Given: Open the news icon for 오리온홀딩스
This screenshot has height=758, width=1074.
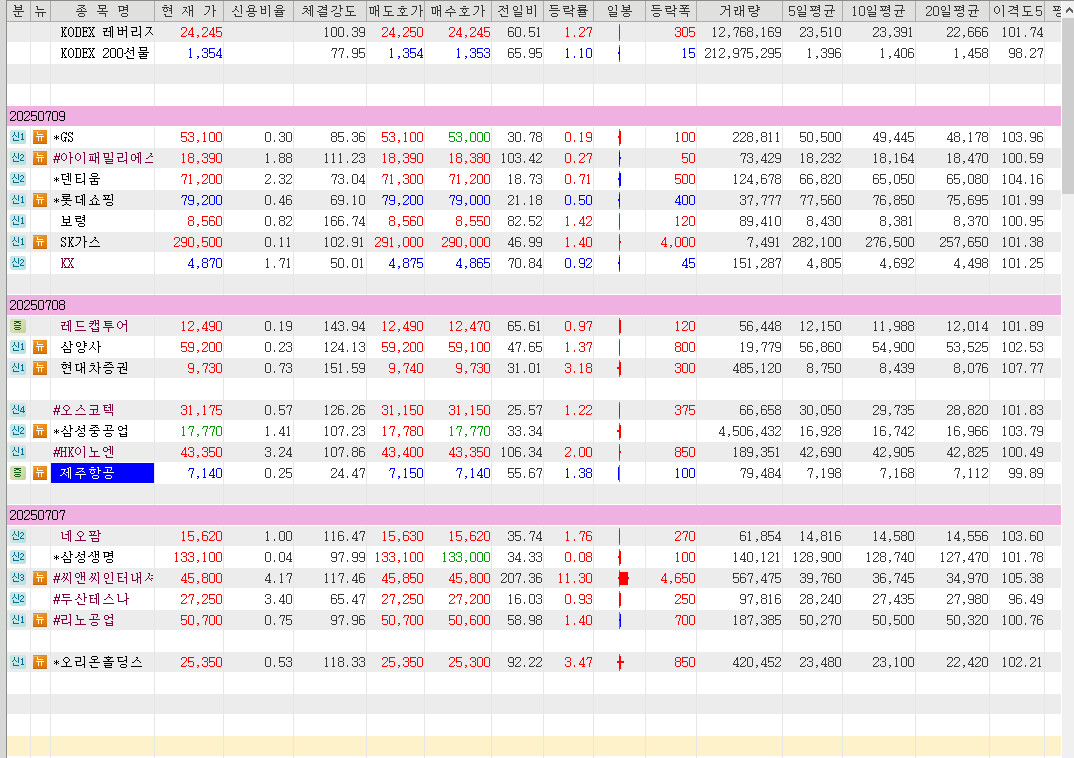Looking at the screenshot, I should tap(40, 662).
